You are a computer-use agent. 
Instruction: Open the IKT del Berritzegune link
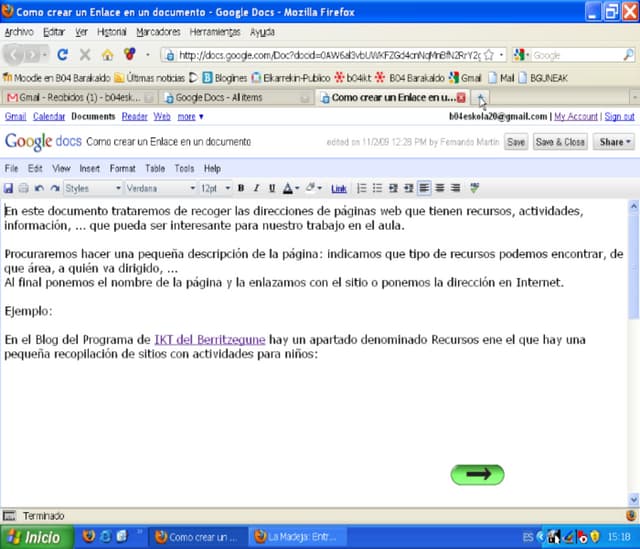coord(210,340)
